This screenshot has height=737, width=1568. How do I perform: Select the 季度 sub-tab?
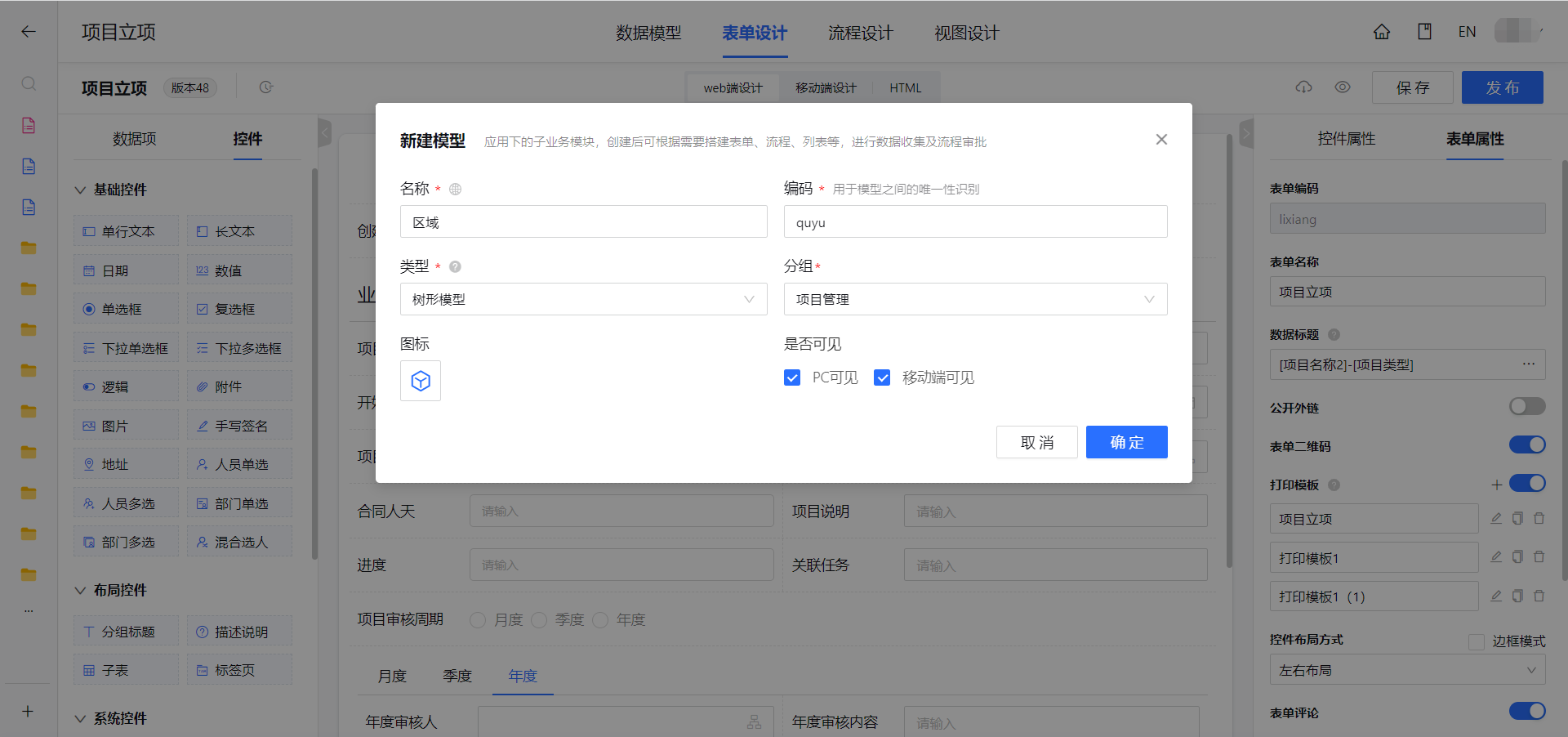(457, 676)
